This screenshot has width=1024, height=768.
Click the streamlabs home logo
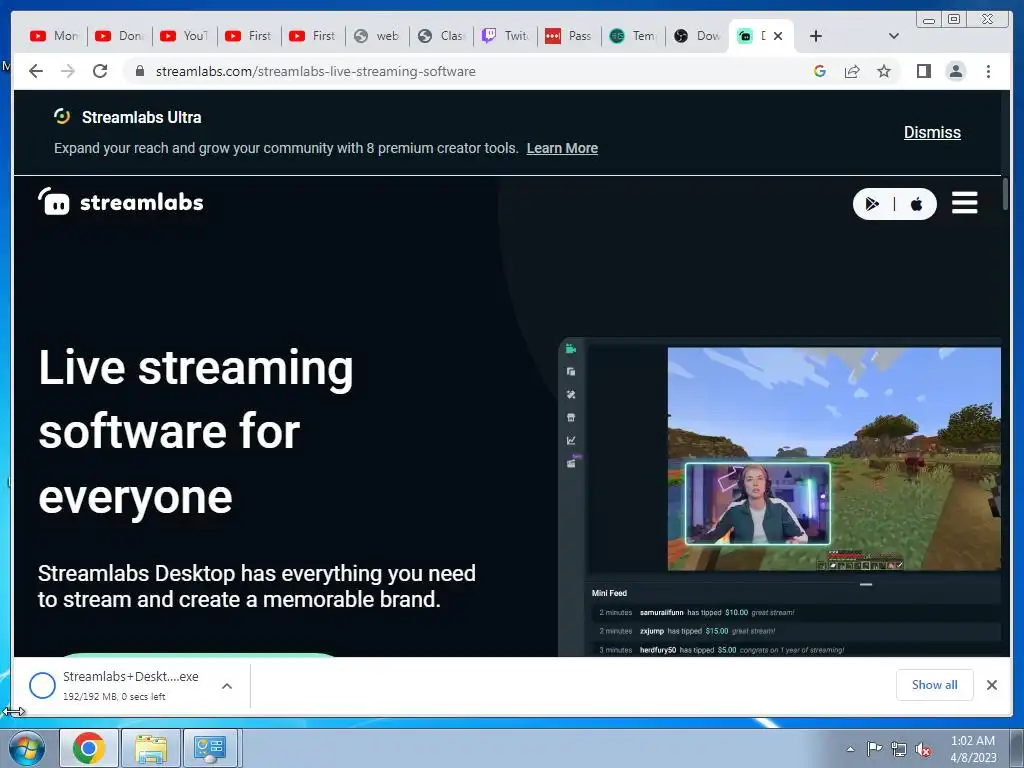pos(121,202)
